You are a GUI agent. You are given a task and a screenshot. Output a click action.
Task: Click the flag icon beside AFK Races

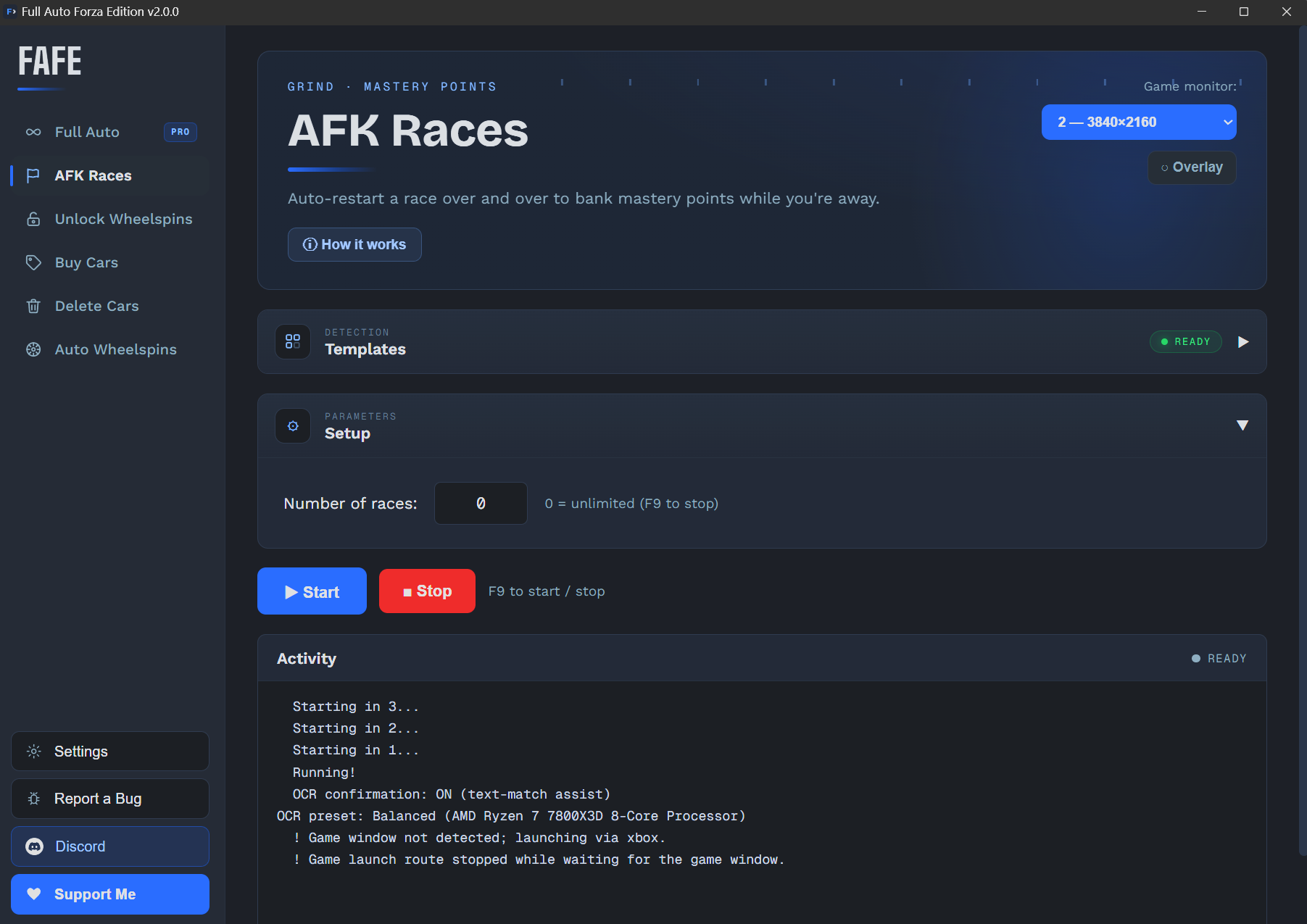point(33,175)
